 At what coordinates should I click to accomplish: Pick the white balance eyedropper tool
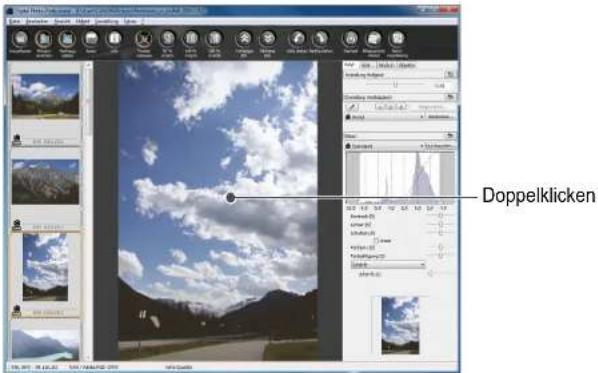pos(352,107)
